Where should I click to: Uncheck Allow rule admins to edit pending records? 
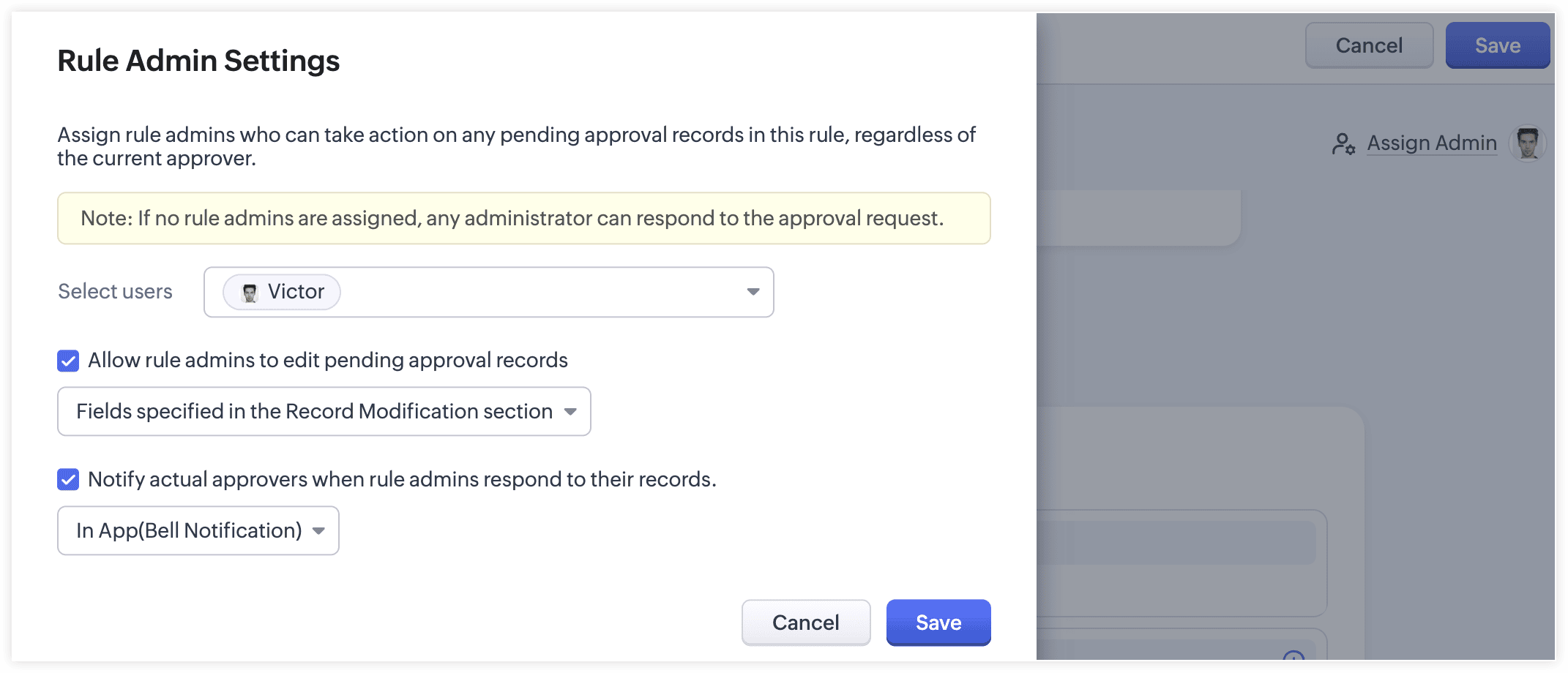pyautogui.click(x=68, y=361)
